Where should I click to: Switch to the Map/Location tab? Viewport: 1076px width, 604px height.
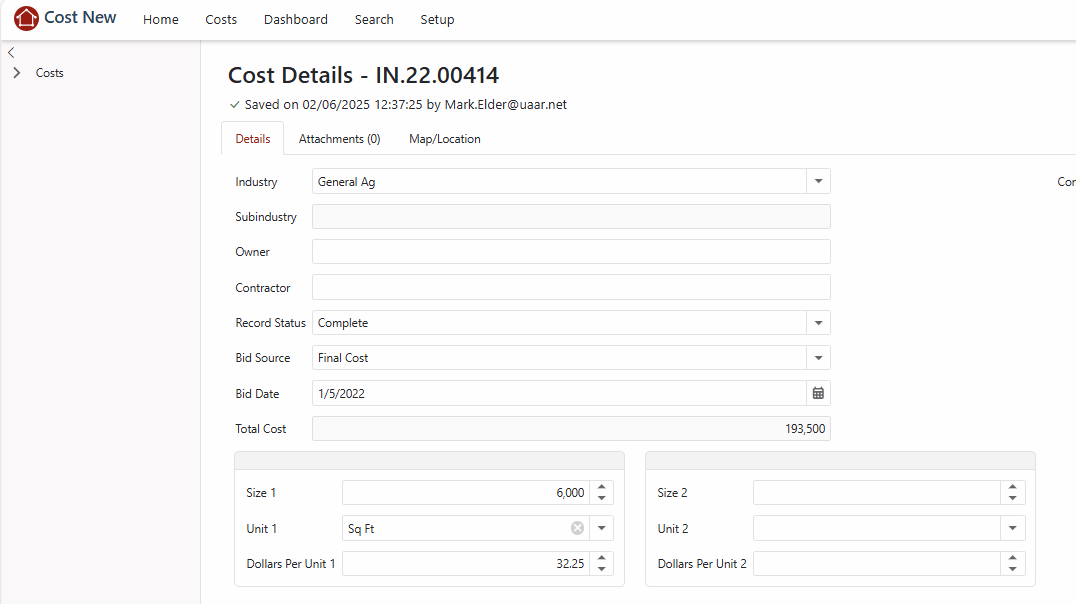click(444, 139)
